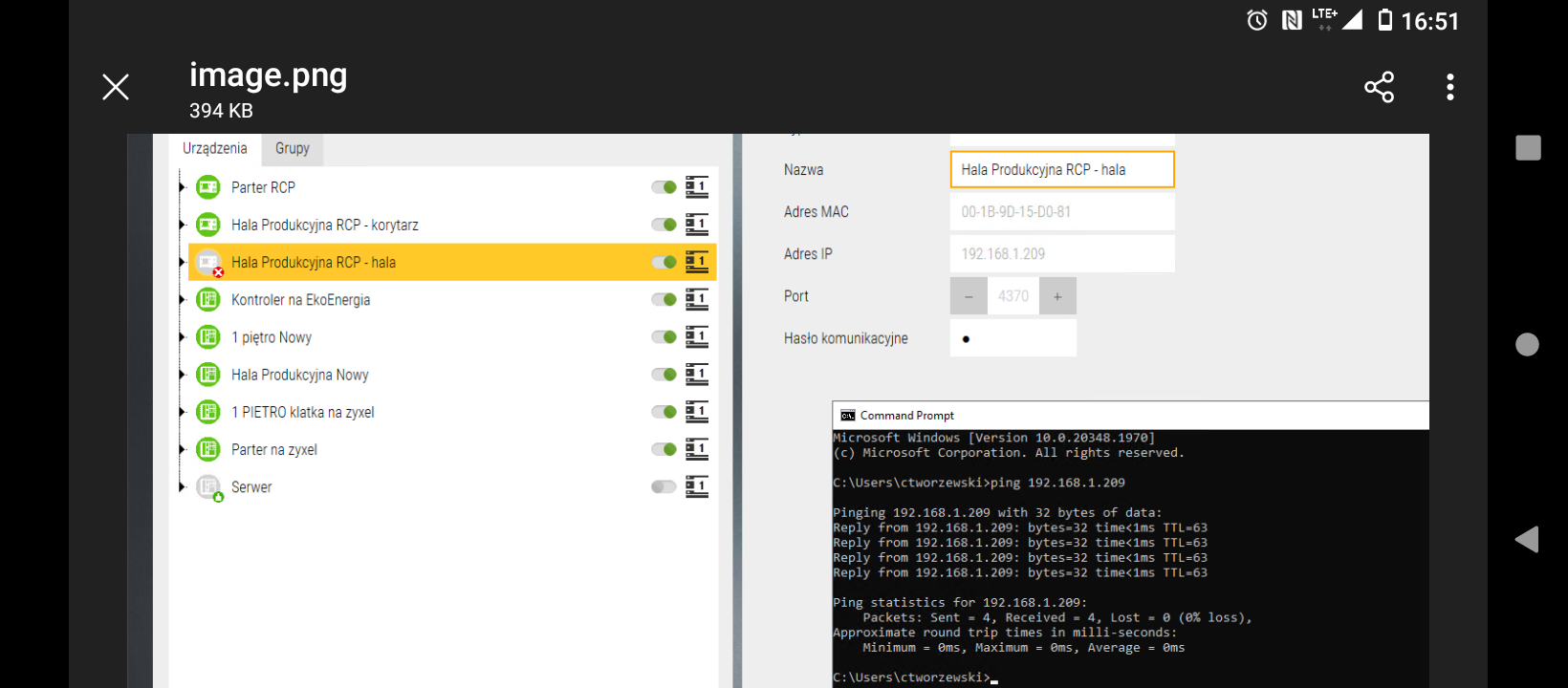Expand the Serwer tree row

181,486
